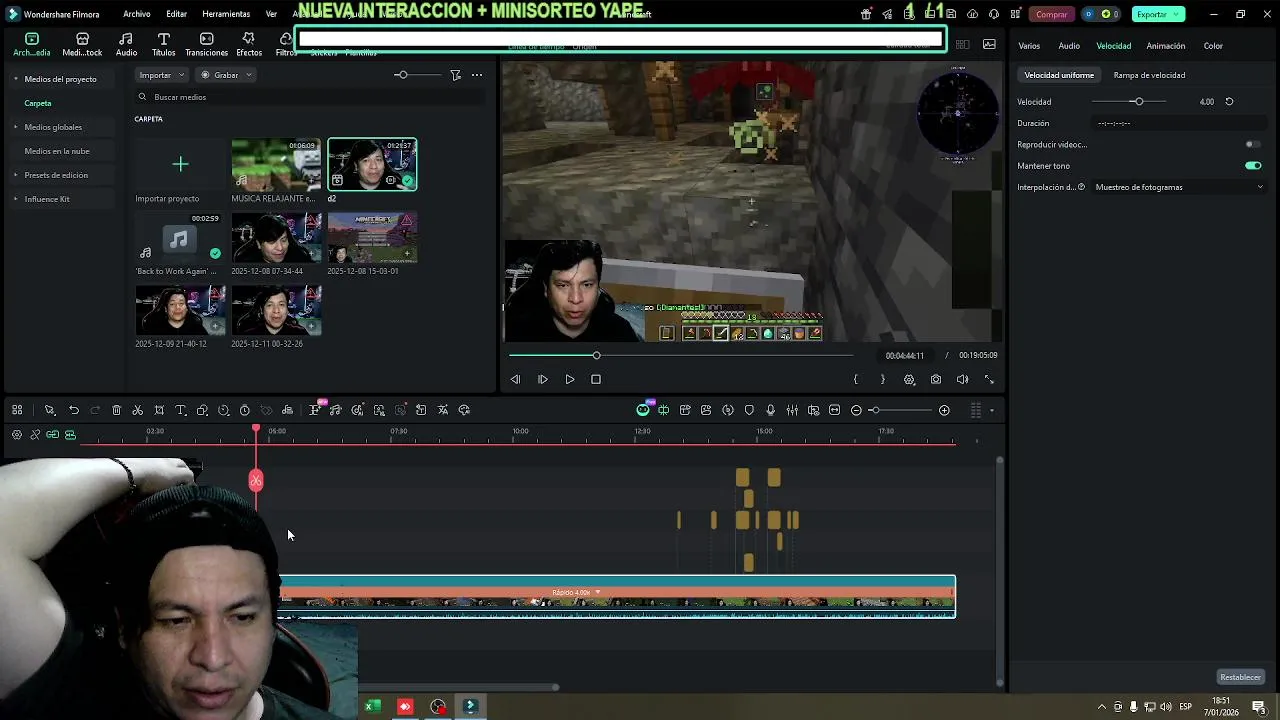Open the Exportar button dropdown arrow
The image size is (1280, 720).
coord(1177,14)
